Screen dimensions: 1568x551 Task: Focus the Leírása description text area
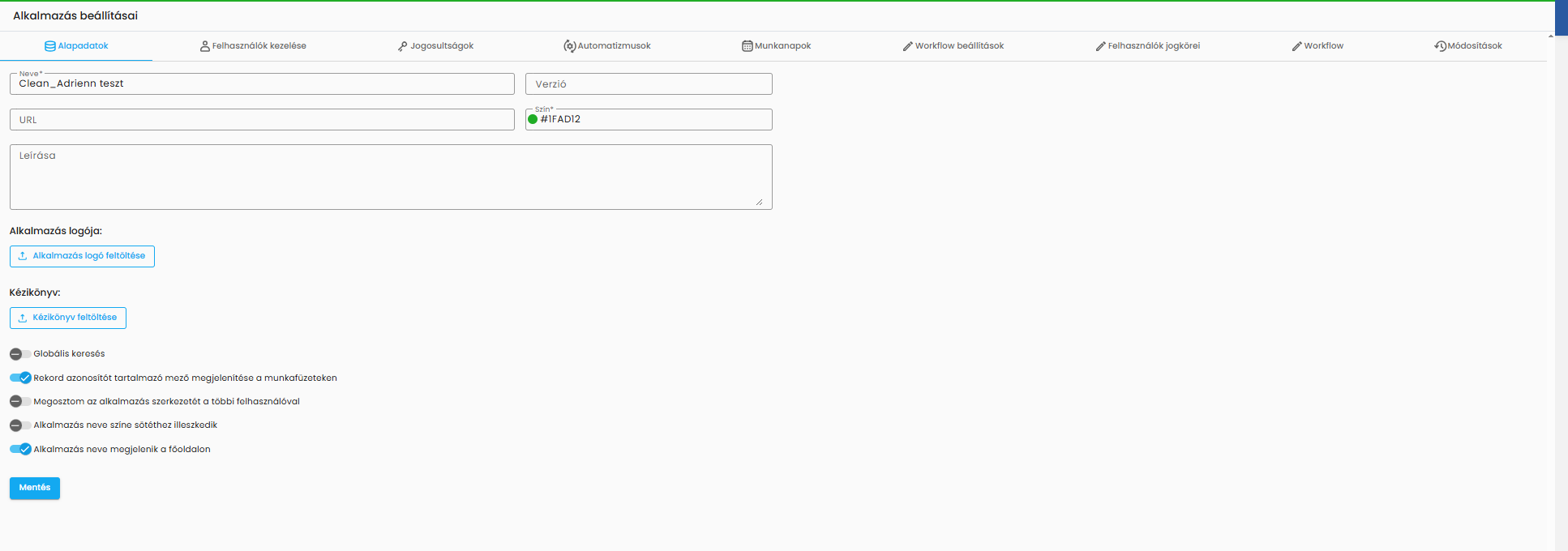391,177
